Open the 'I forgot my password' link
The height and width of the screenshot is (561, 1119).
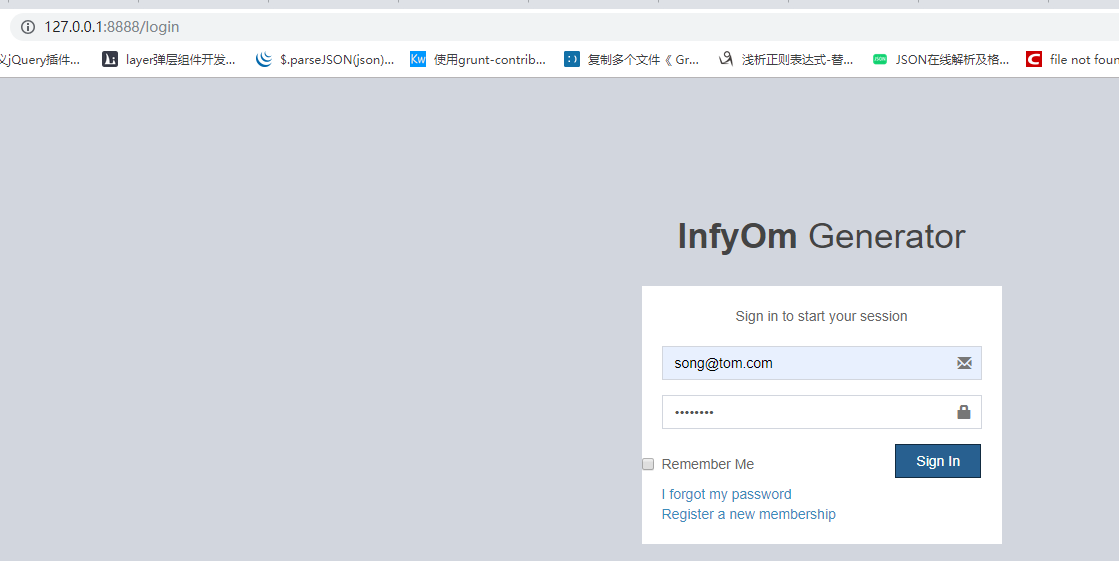pos(726,494)
